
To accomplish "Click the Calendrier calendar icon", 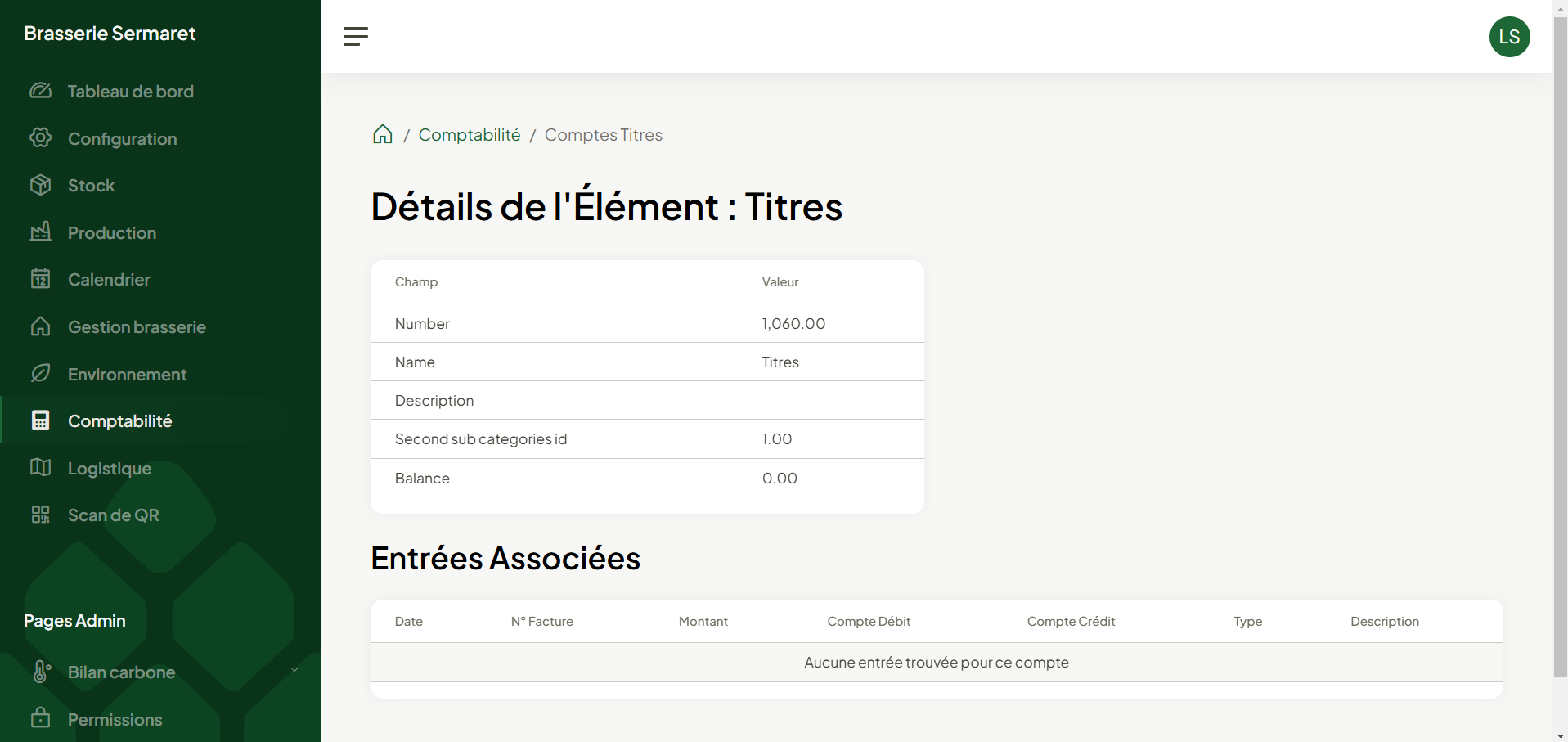I will pyautogui.click(x=41, y=279).
